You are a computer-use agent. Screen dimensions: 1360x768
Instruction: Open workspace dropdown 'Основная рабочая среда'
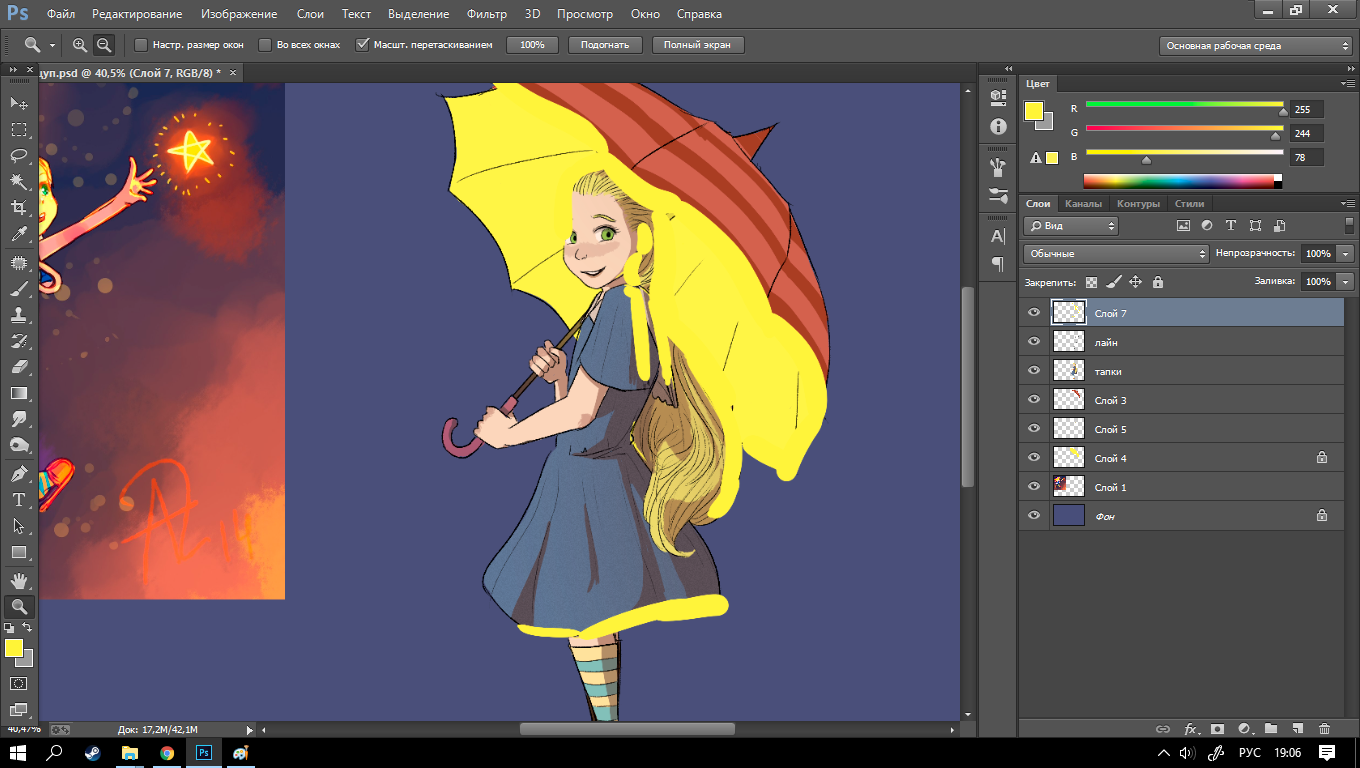[1256, 46]
